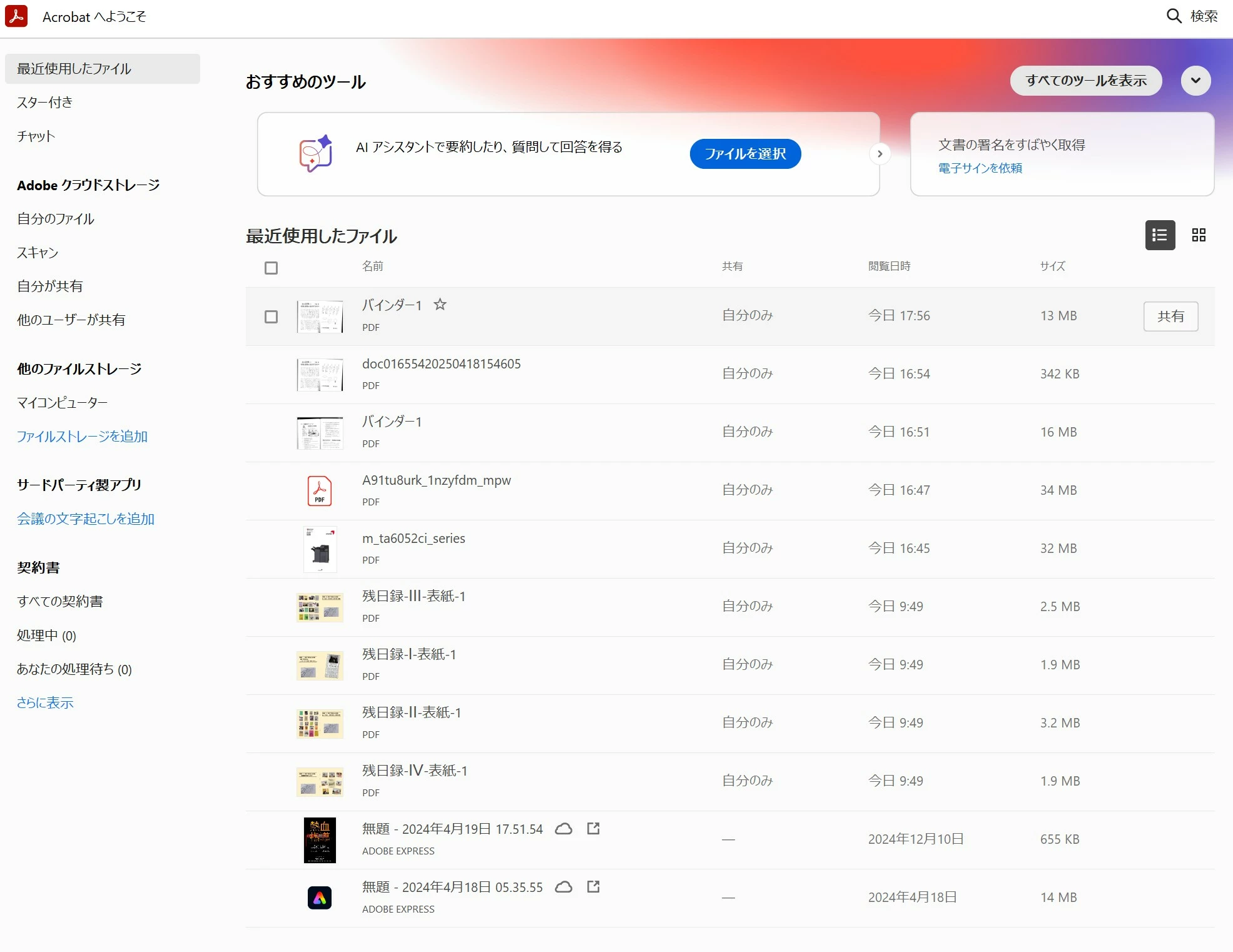Screen dimensions: 1233x952
Task: Open 自分のファイル in cloud storage
Action: [56, 219]
